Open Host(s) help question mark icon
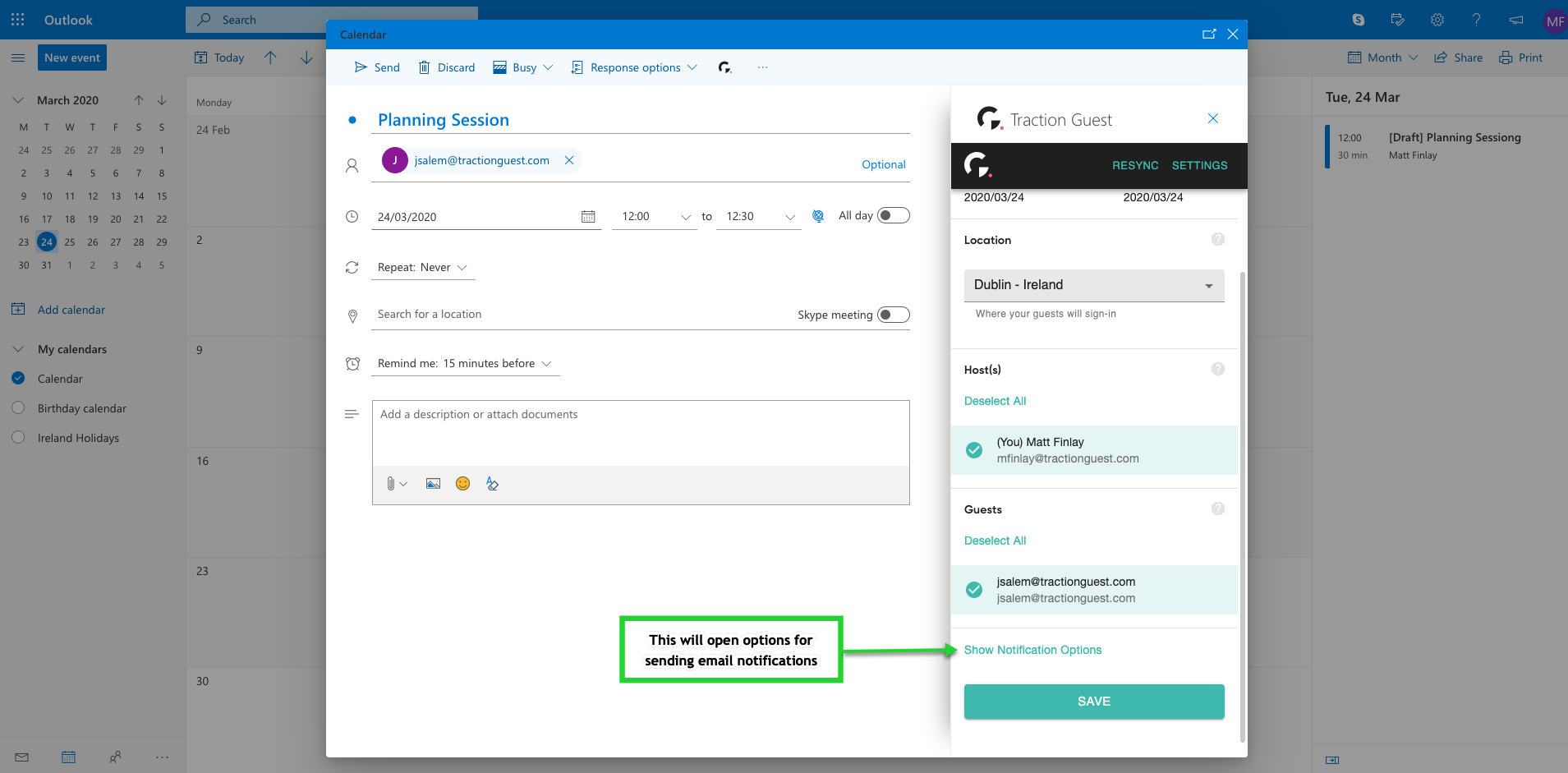Viewport: 1568px width, 773px height. [1218, 369]
